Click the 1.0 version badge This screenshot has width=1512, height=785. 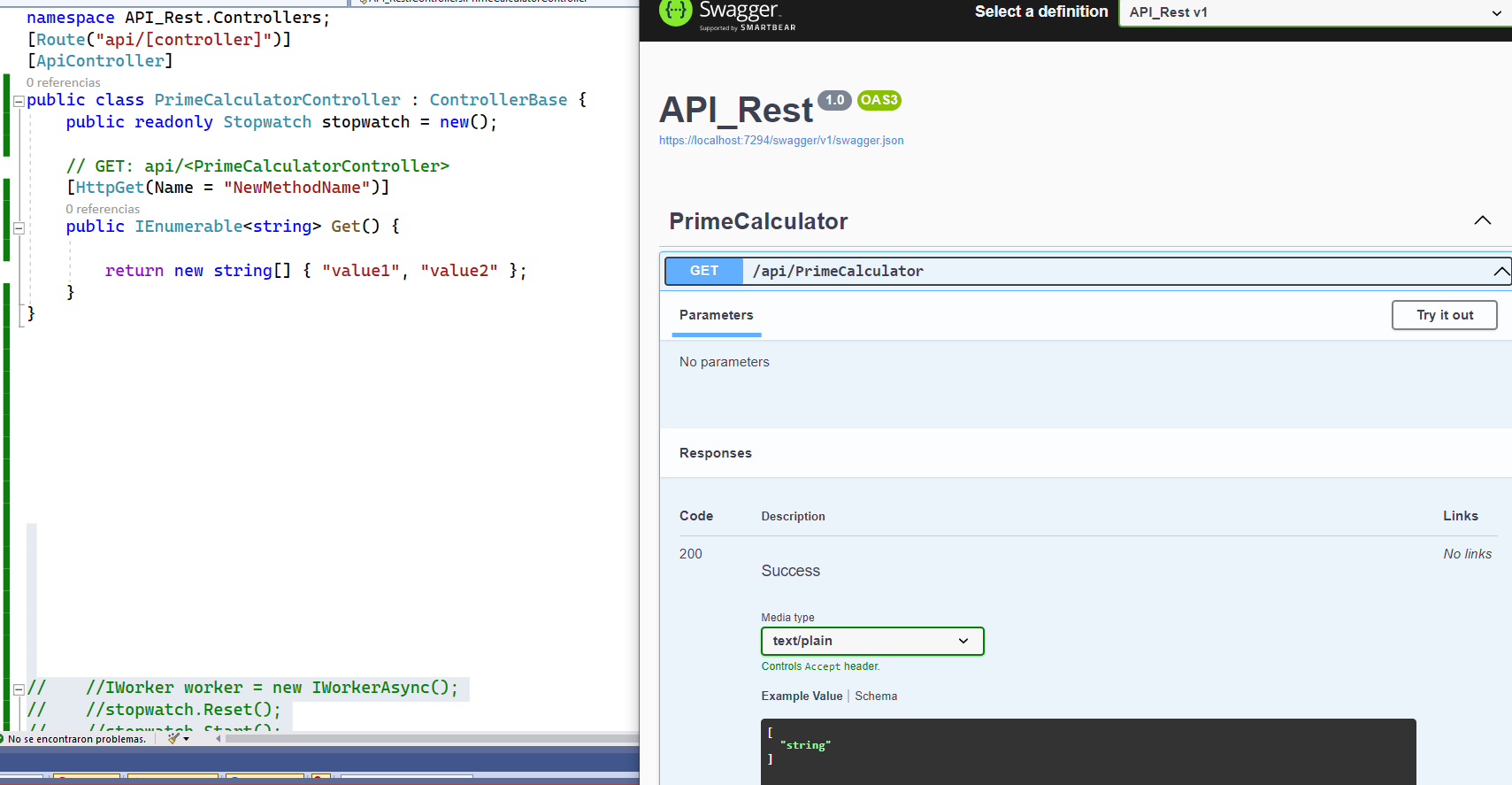pyautogui.click(x=834, y=100)
